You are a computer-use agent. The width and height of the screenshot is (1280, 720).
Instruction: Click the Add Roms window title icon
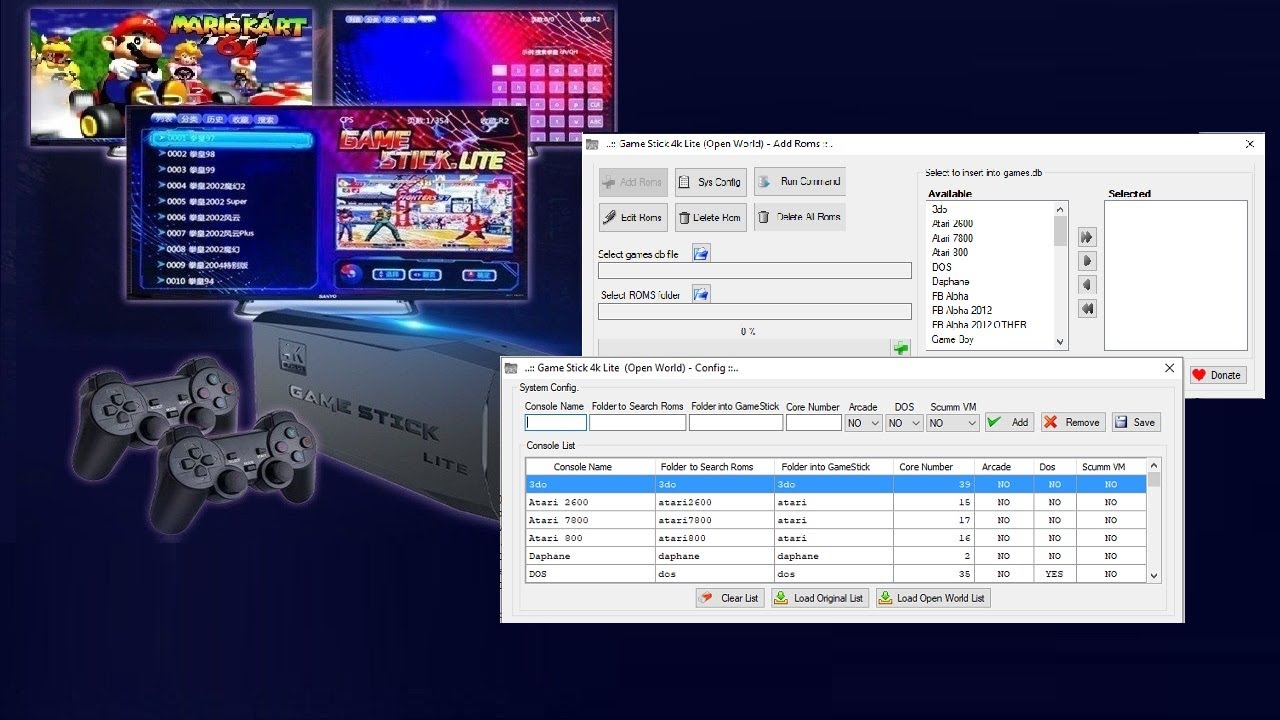(x=592, y=144)
